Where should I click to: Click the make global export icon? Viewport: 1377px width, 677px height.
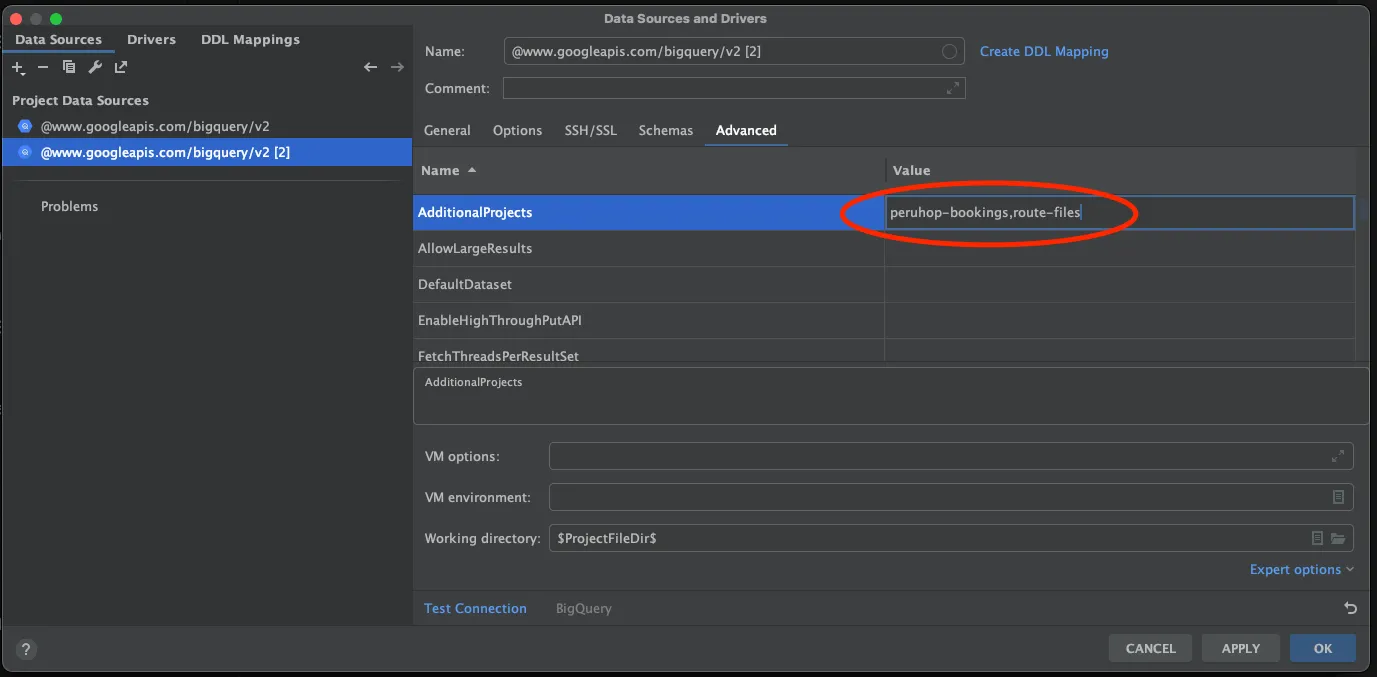point(121,67)
